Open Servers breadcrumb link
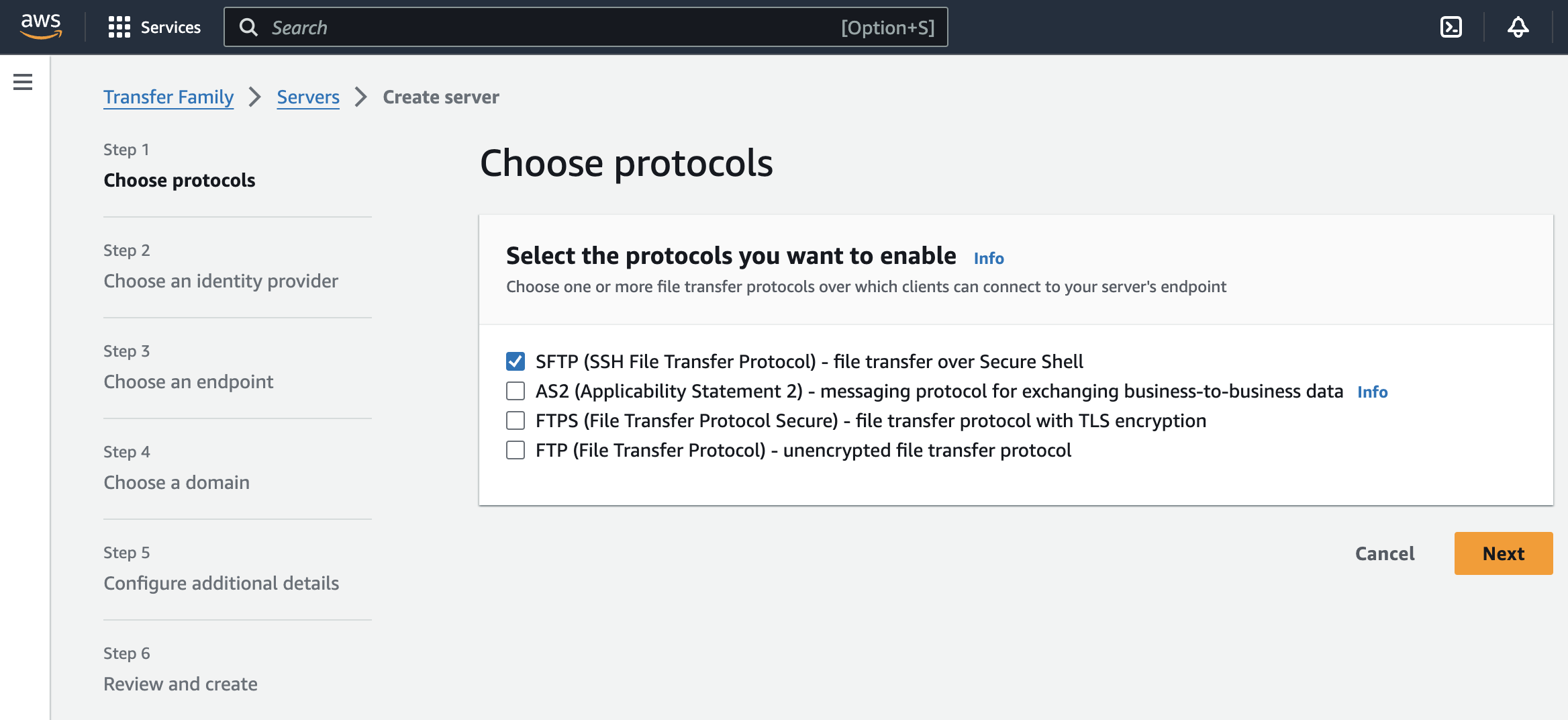 click(308, 97)
